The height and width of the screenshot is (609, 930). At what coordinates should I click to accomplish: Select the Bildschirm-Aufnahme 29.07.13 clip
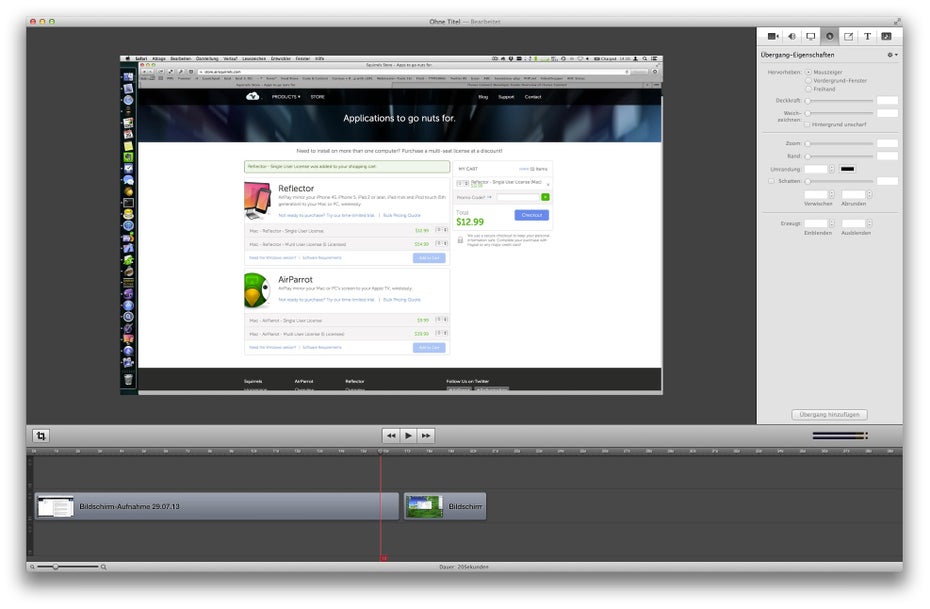click(217, 506)
